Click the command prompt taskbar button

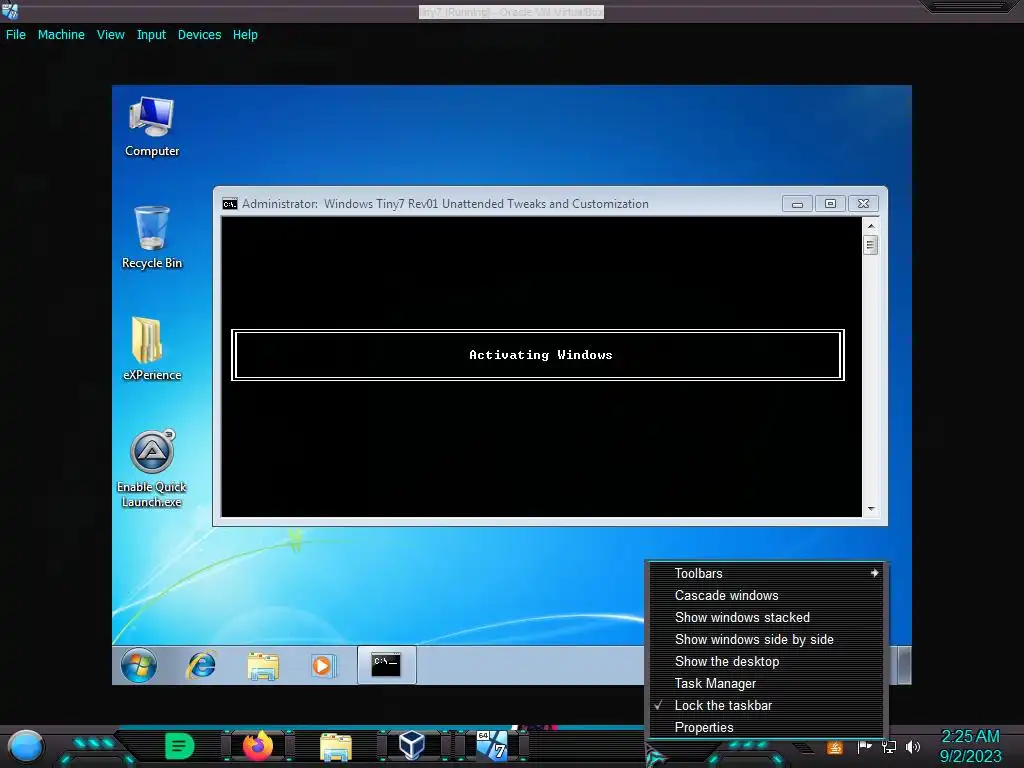(x=386, y=665)
